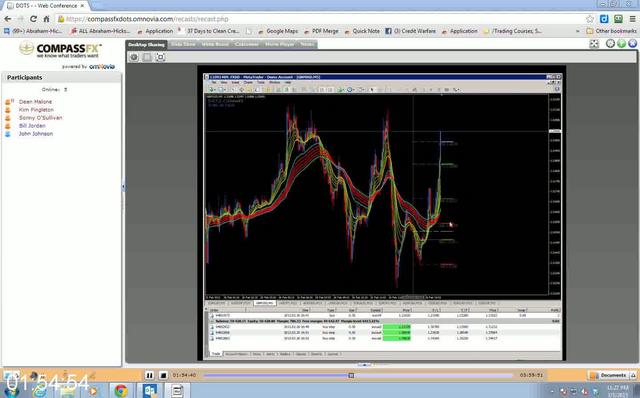
Task: Click the omNovia powered-by logo
Action: point(102,67)
